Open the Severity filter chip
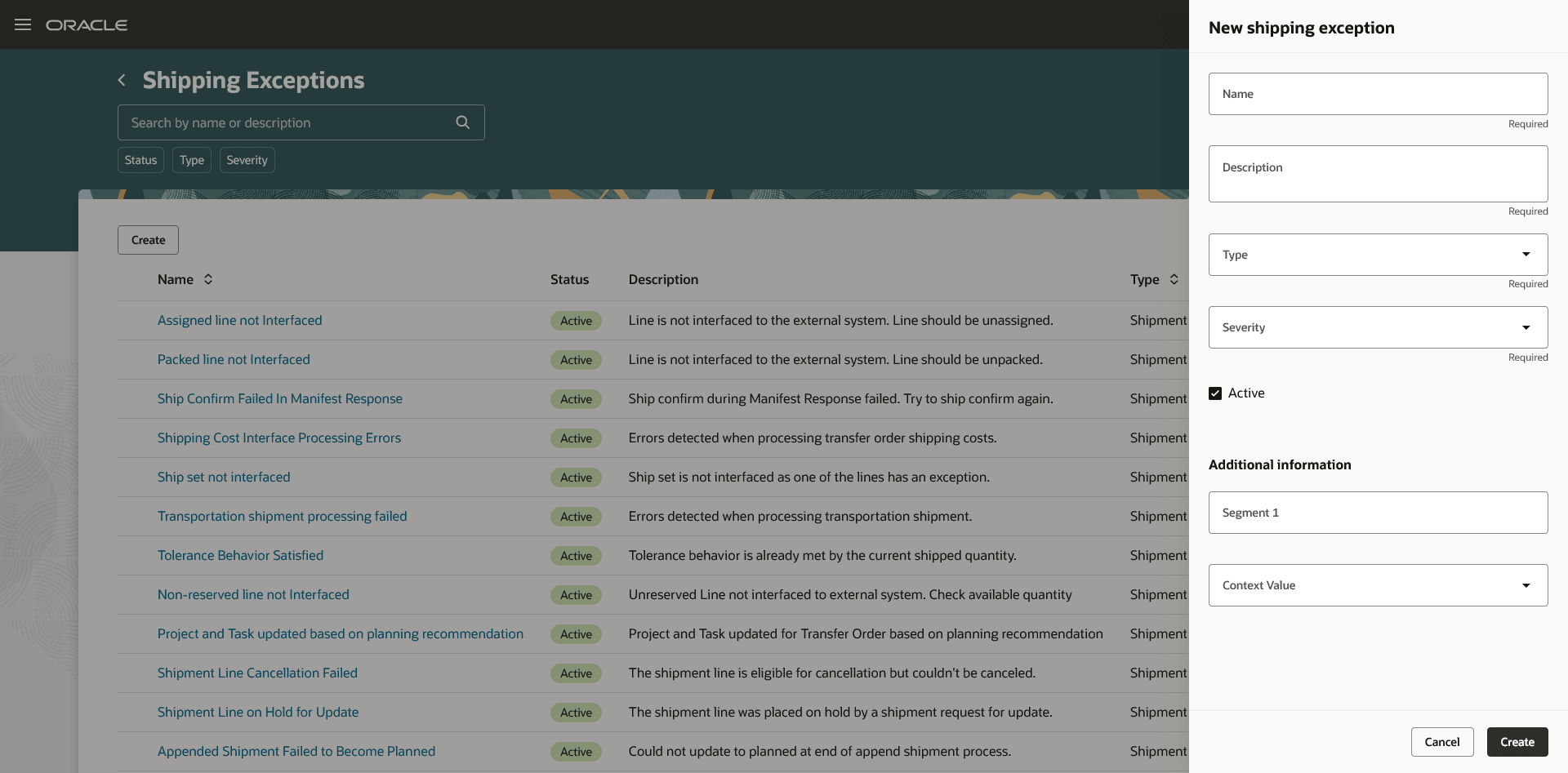 tap(247, 159)
